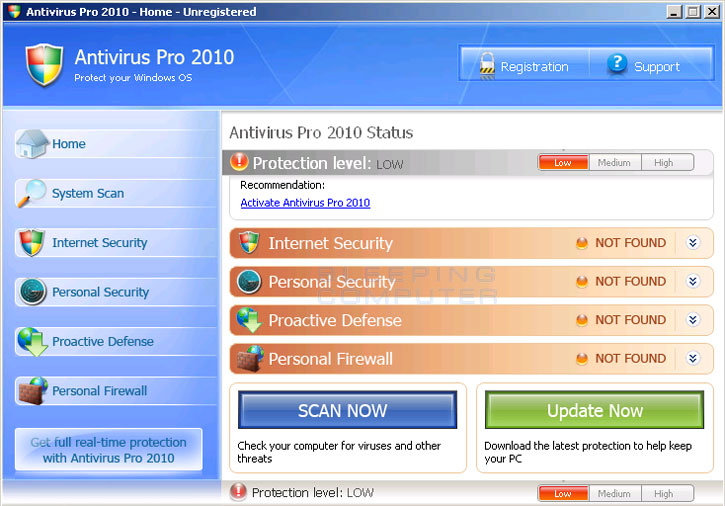Screen dimensions: 725x506
Task: Click NOT FOUND text in Personal Firewall row
Action: [x=630, y=358]
